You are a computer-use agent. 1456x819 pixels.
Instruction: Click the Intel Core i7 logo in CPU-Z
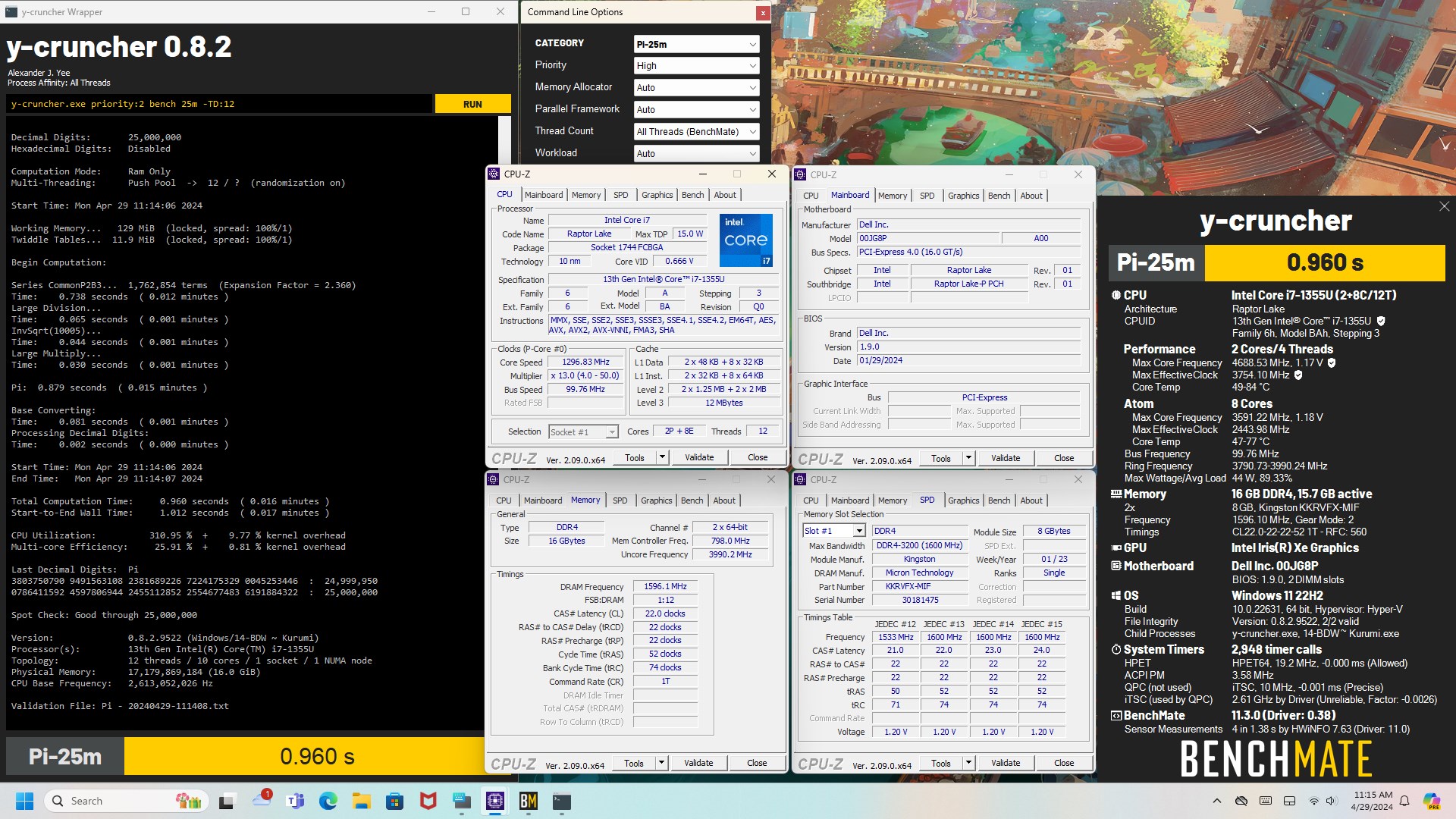pyautogui.click(x=746, y=240)
